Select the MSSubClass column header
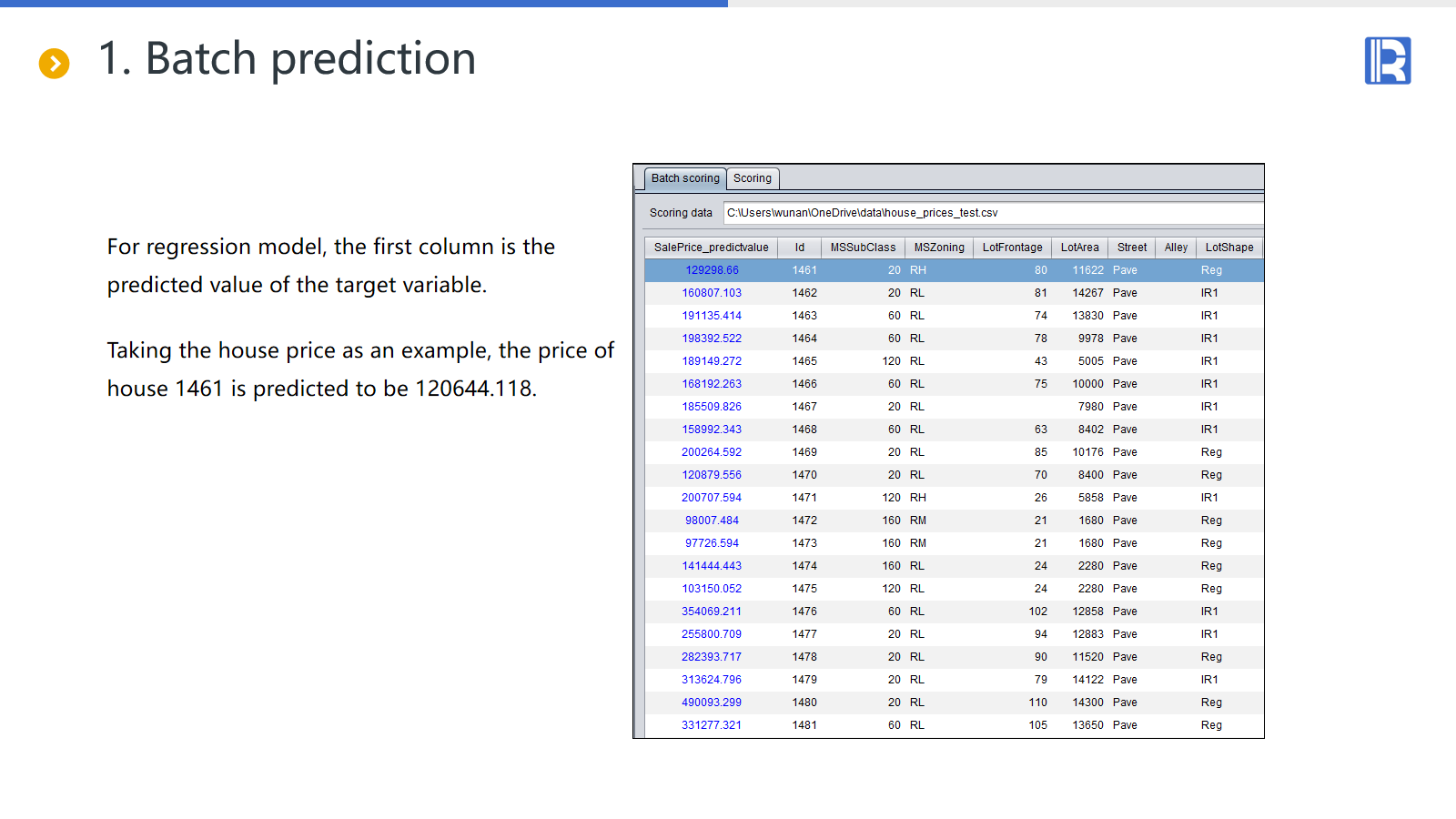This screenshot has height=819, width=1456. coord(863,248)
